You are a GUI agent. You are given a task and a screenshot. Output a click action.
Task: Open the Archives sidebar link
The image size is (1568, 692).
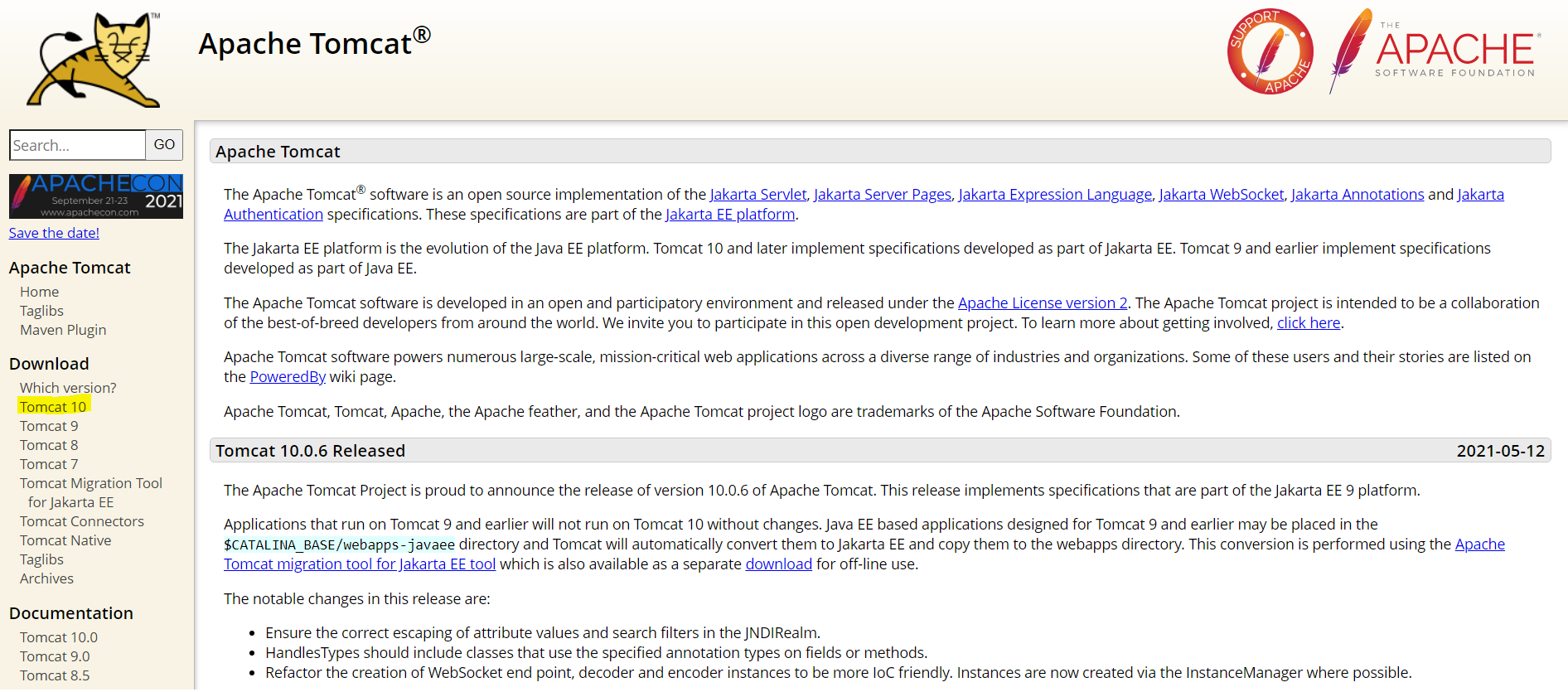click(x=46, y=578)
